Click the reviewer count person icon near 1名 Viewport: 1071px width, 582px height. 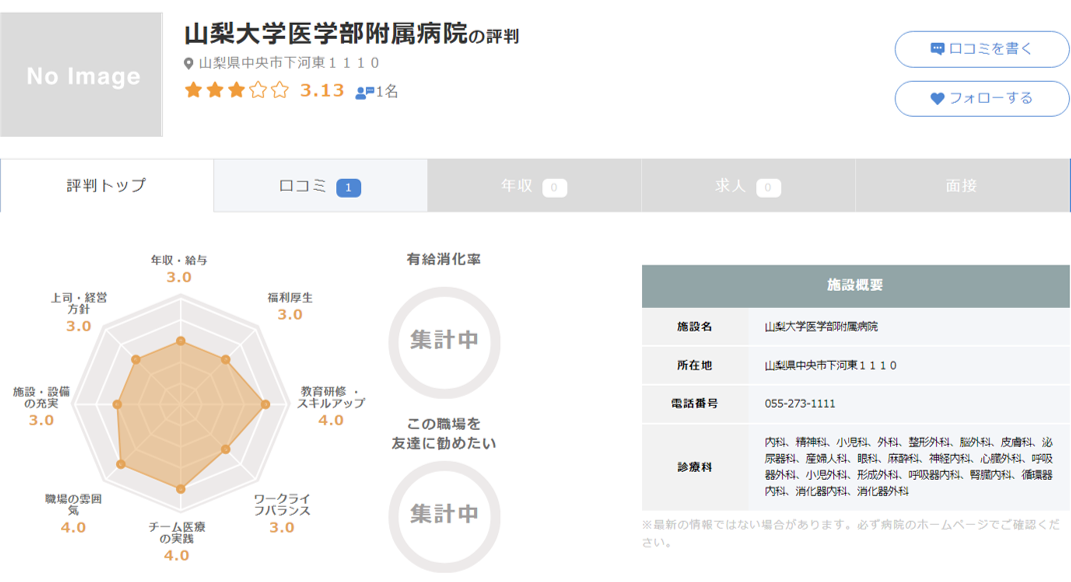point(362,91)
